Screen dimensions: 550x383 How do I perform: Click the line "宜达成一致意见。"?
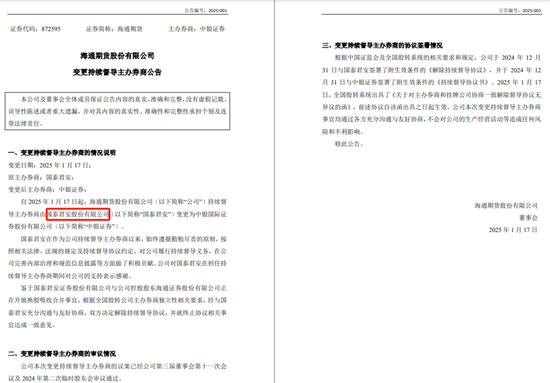pyautogui.click(x=32, y=325)
